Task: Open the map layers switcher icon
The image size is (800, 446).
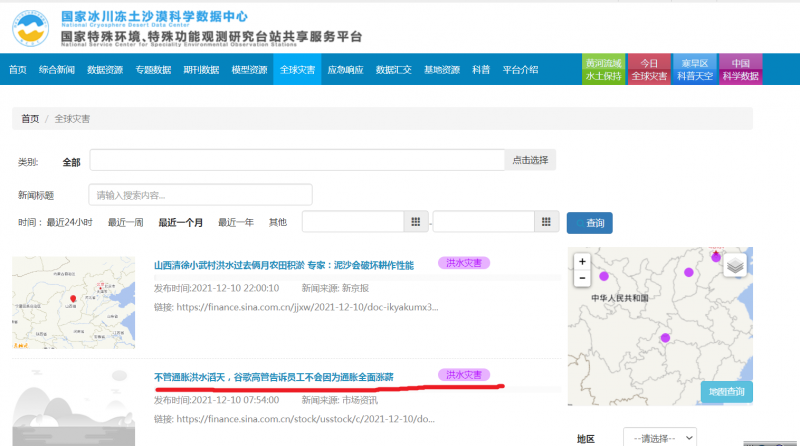Action: [734, 265]
